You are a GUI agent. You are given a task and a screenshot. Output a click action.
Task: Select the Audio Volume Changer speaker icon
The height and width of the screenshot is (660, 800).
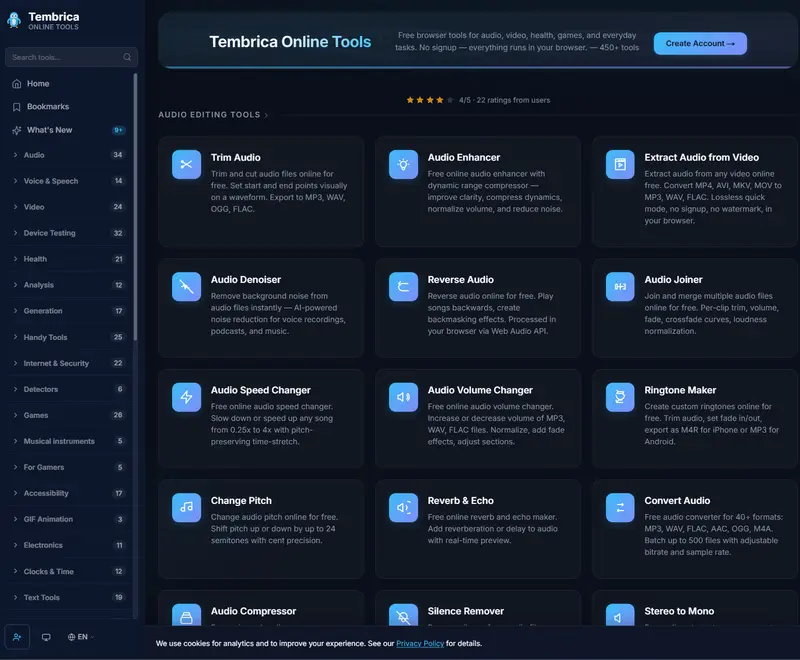403,397
